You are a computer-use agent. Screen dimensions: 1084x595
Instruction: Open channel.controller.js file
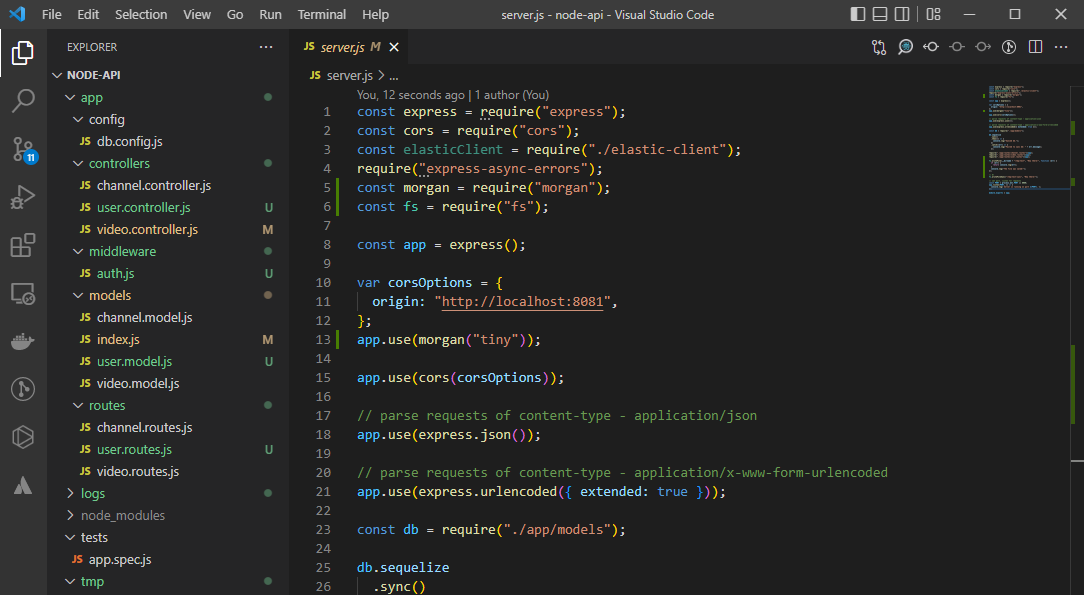tap(153, 185)
